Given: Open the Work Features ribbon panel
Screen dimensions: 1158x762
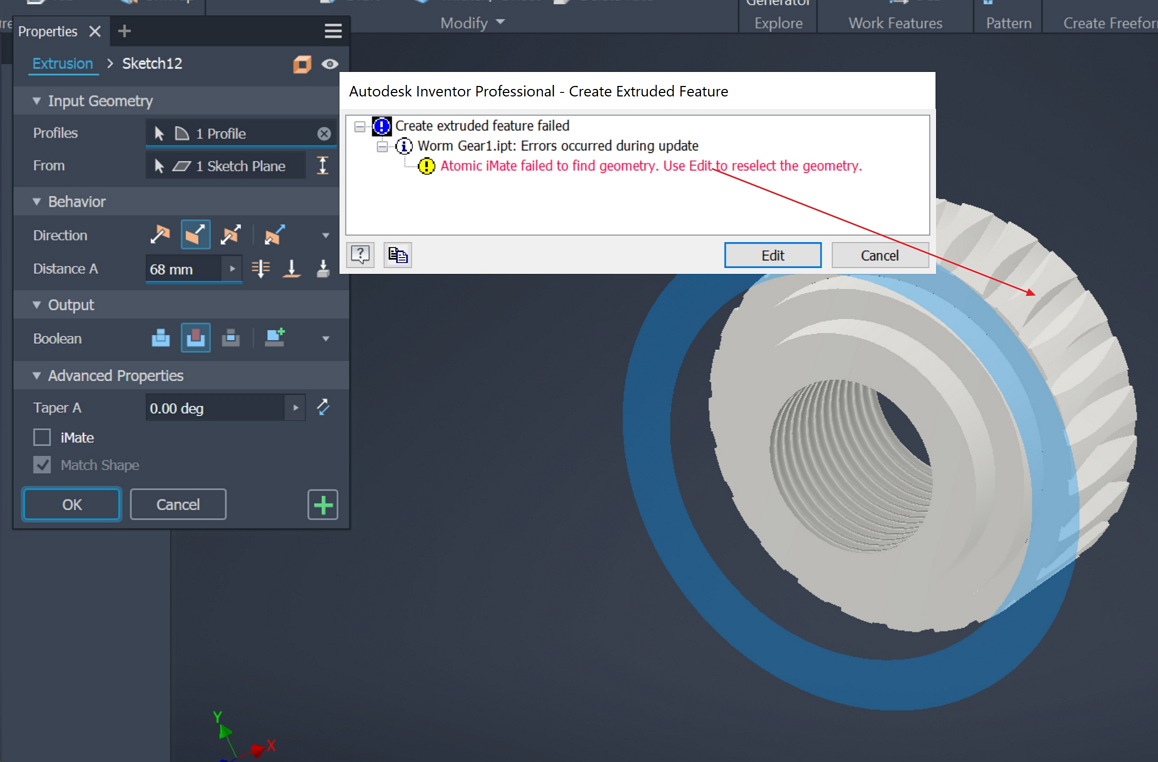Looking at the screenshot, I should coord(895,23).
